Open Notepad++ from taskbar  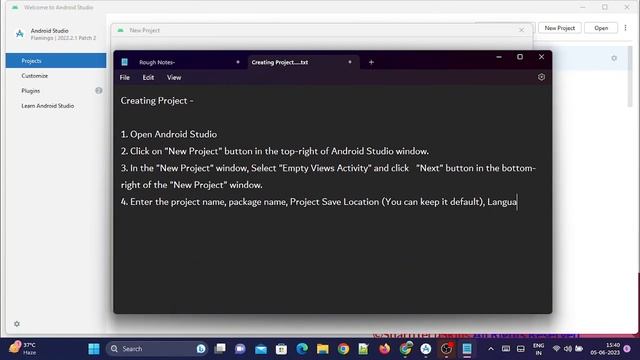pyautogui.click(x=363, y=349)
